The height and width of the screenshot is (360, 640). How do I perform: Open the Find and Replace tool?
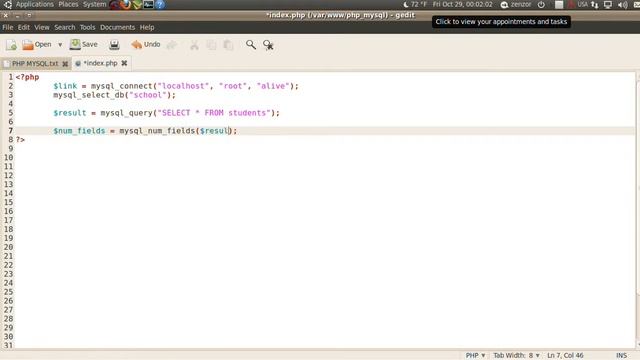click(x=268, y=45)
